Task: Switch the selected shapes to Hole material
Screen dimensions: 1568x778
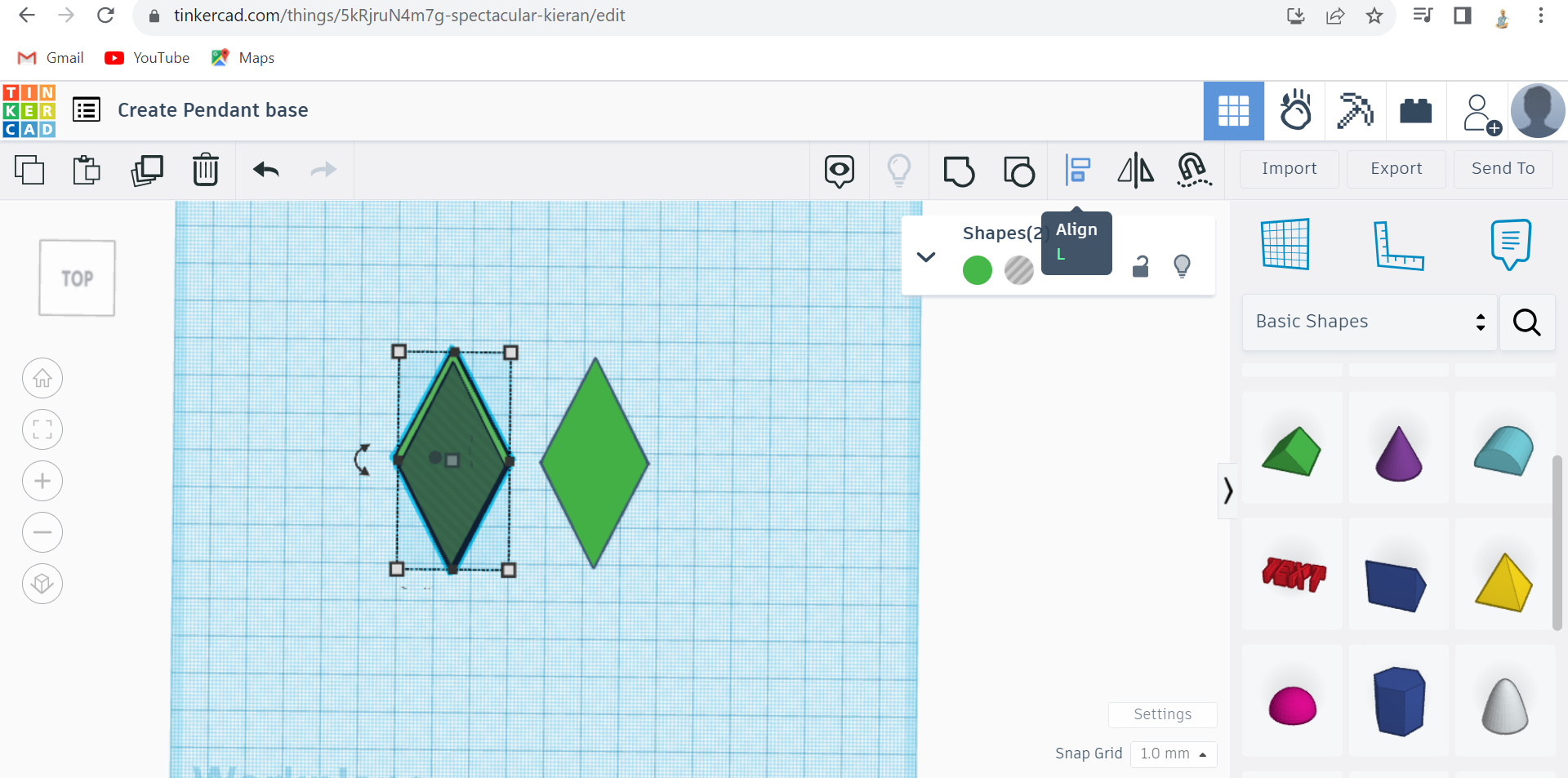Action: tap(1019, 269)
